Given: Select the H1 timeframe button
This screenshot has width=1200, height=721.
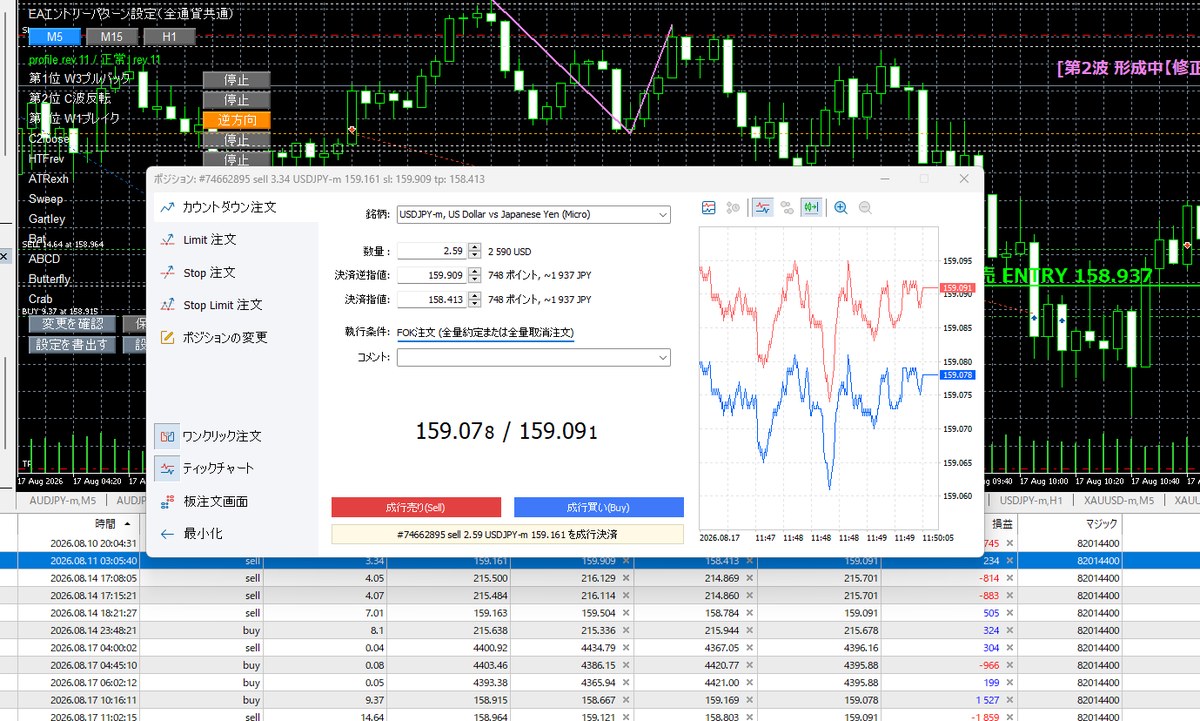Looking at the screenshot, I should tap(169, 37).
